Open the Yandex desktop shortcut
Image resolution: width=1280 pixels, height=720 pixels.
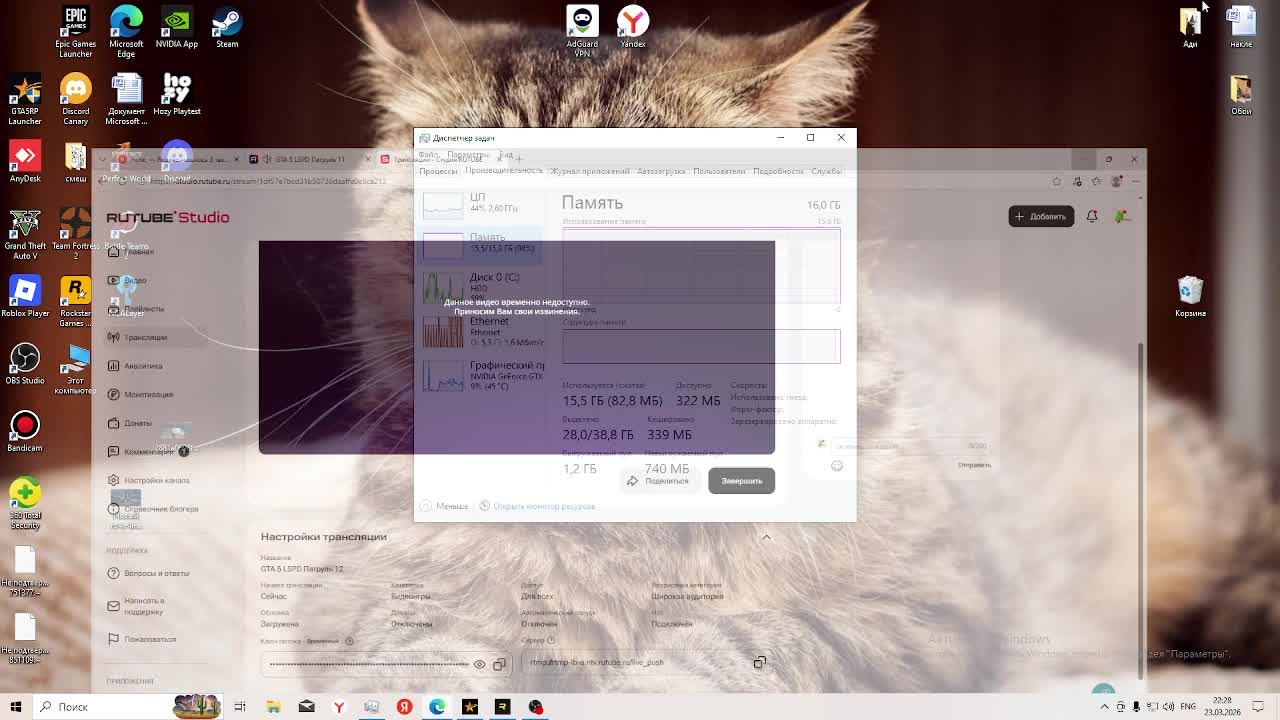tap(633, 27)
